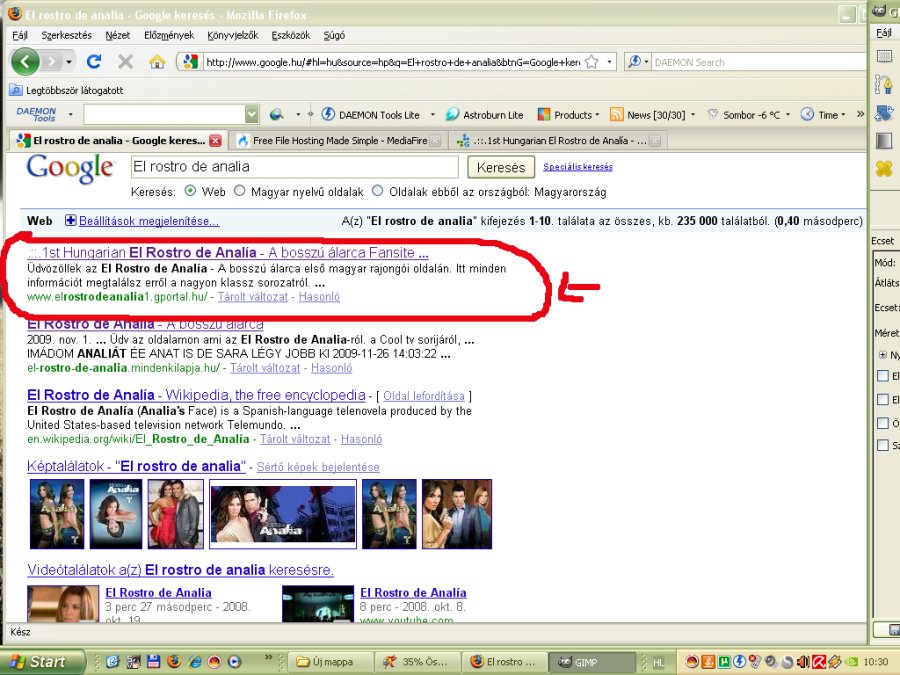Open the Wikipedia El Rostro de Analía result
Image resolution: width=900 pixels, height=675 pixels.
coord(196,395)
